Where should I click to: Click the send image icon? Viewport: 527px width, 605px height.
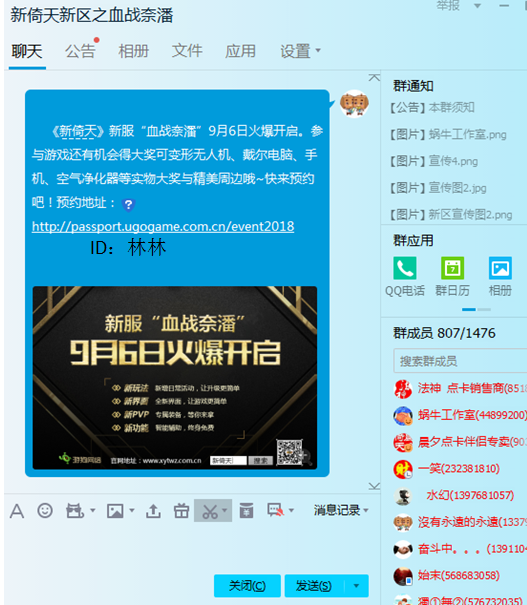[x=115, y=511]
